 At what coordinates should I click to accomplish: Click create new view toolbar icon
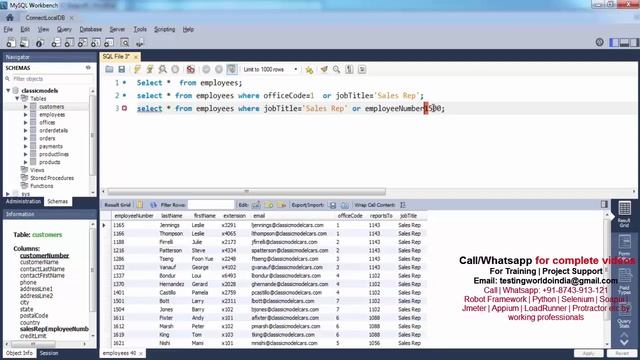(x=82, y=42)
